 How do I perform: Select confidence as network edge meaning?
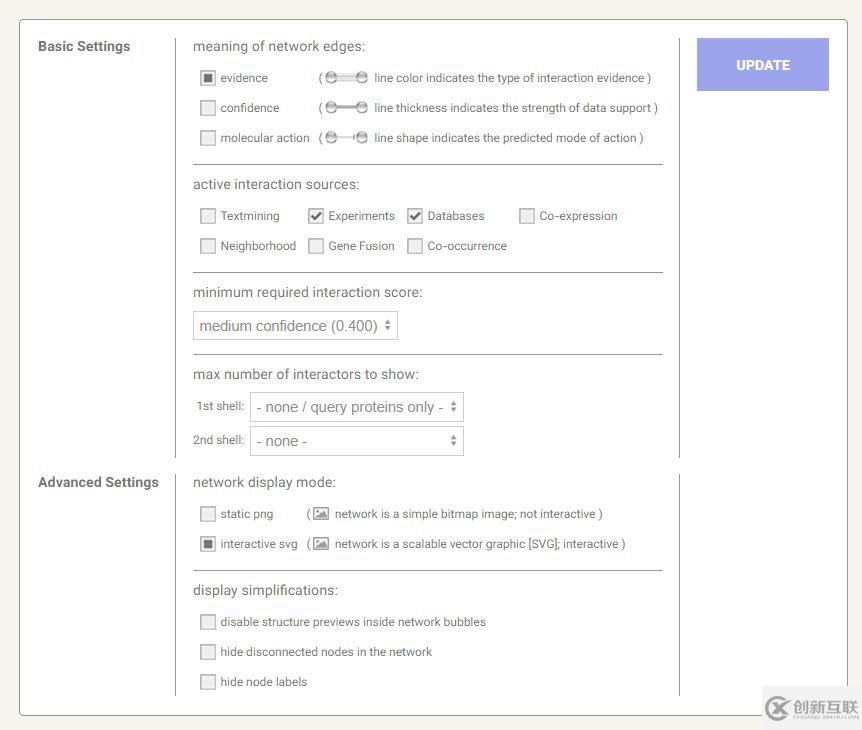208,108
